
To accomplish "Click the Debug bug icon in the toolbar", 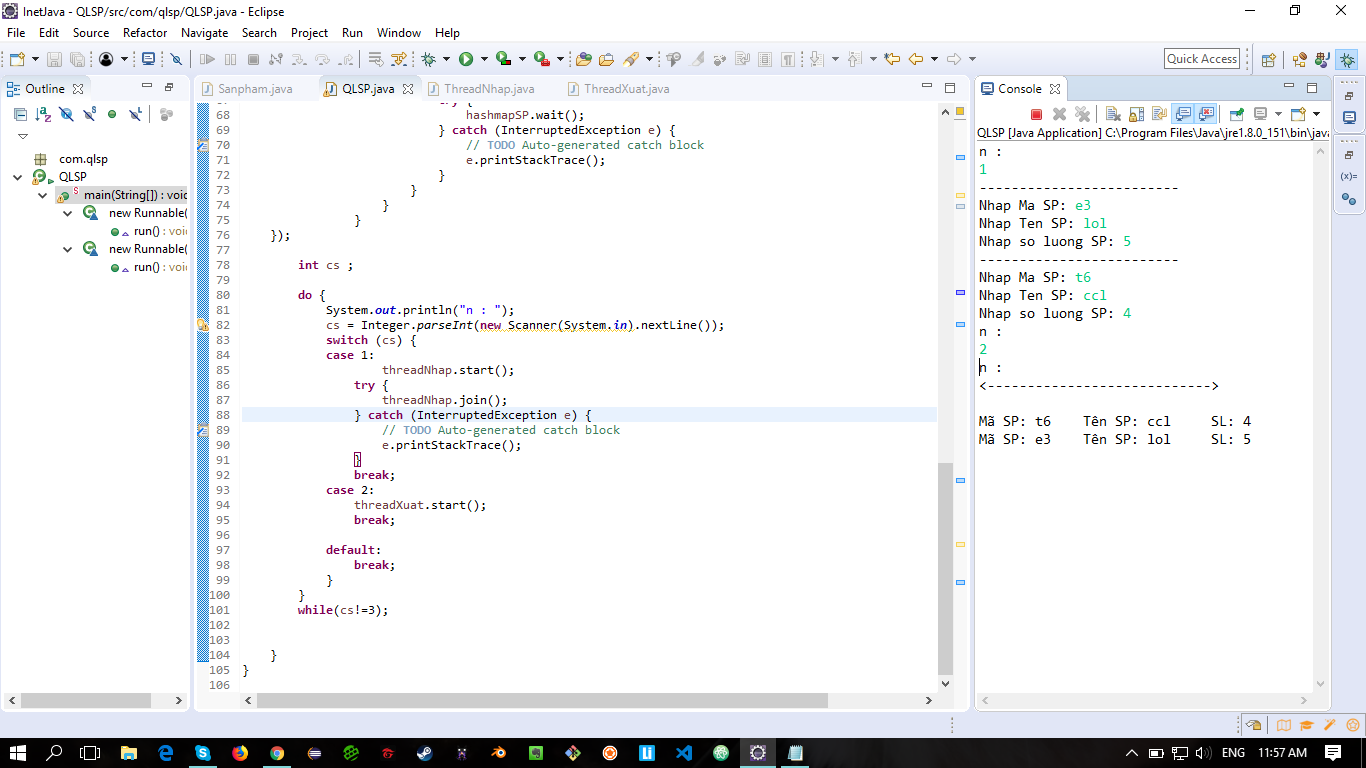I will point(429,60).
